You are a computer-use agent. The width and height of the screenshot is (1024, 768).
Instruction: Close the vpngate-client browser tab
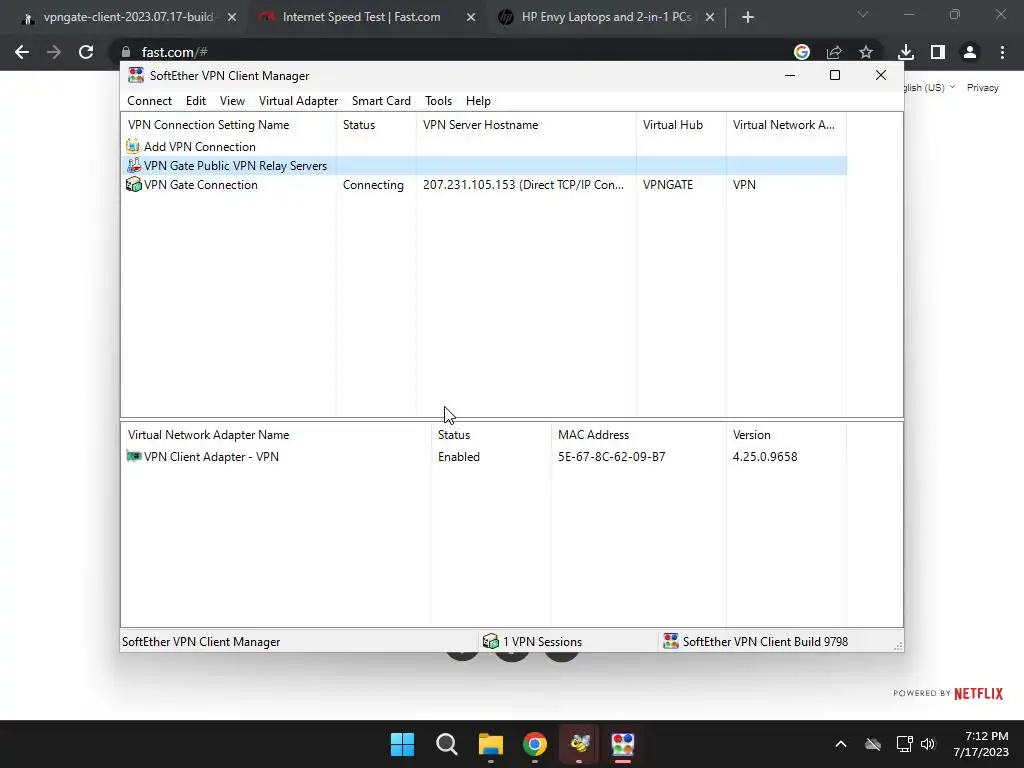232,18
